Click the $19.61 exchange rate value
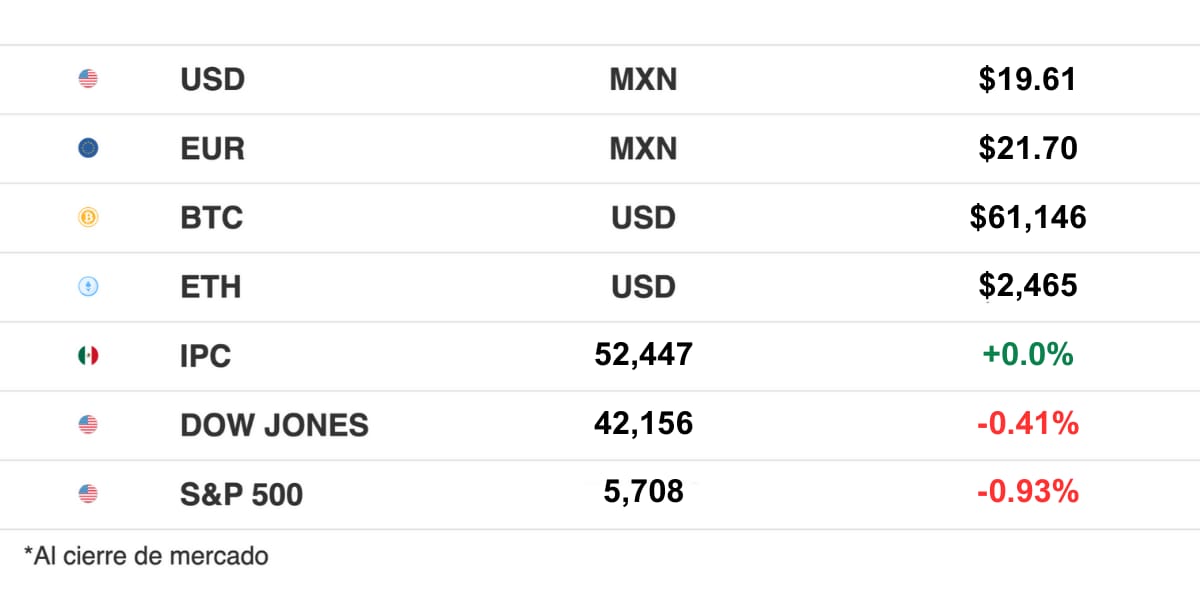Viewport: 1200px width, 600px height. pyautogui.click(x=1027, y=79)
